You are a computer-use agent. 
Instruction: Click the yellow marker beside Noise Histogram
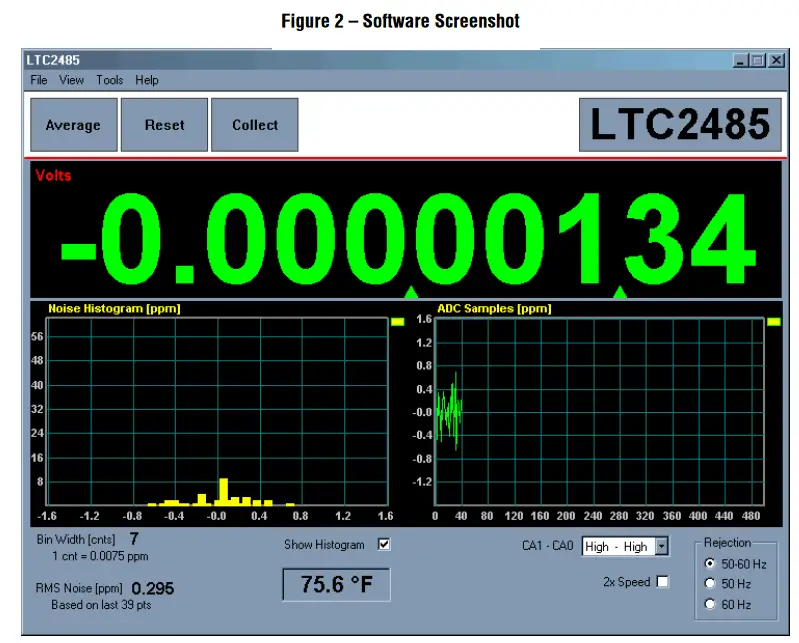click(397, 322)
